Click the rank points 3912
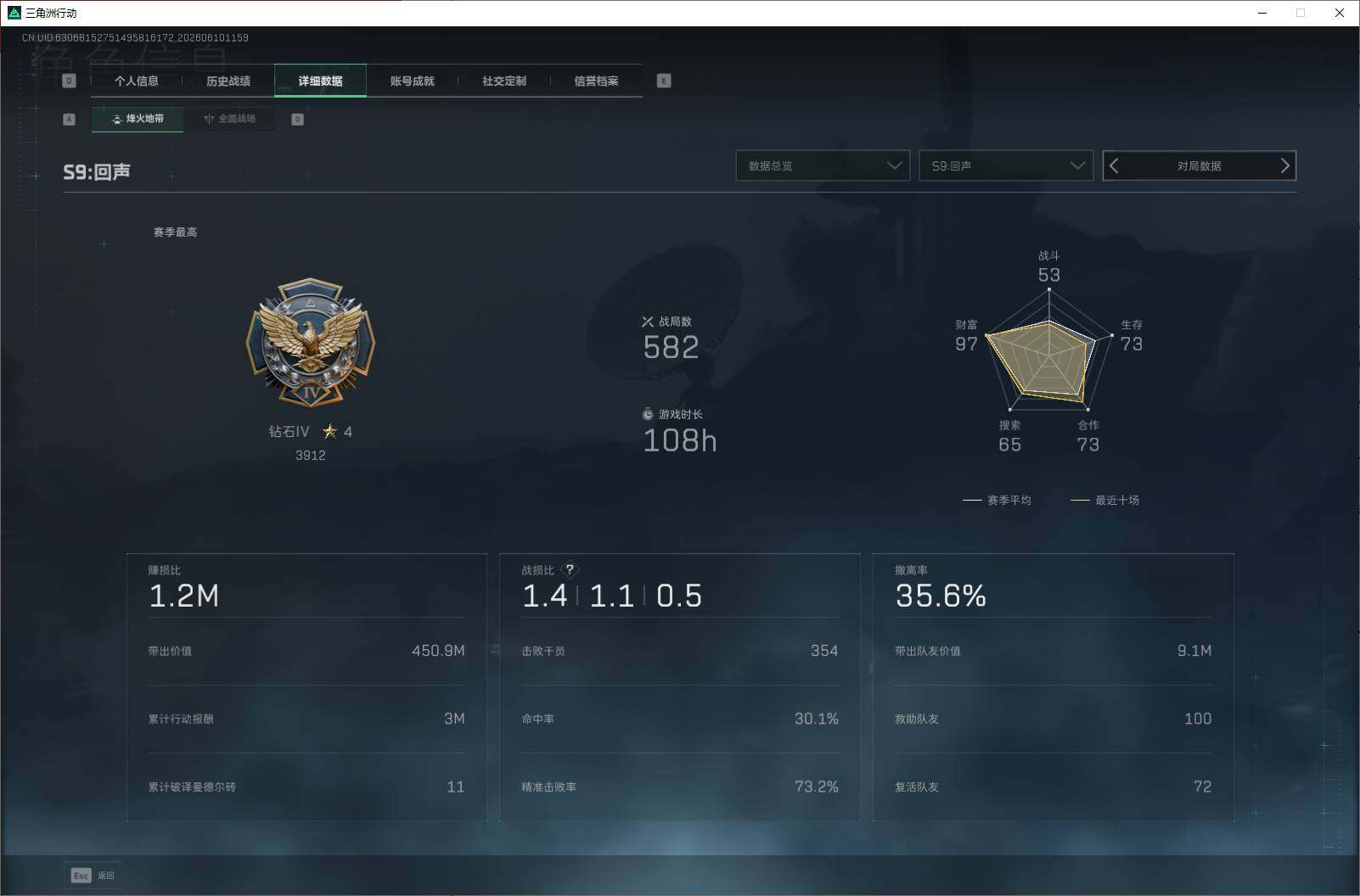The image size is (1360, 896). click(x=311, y=456)
